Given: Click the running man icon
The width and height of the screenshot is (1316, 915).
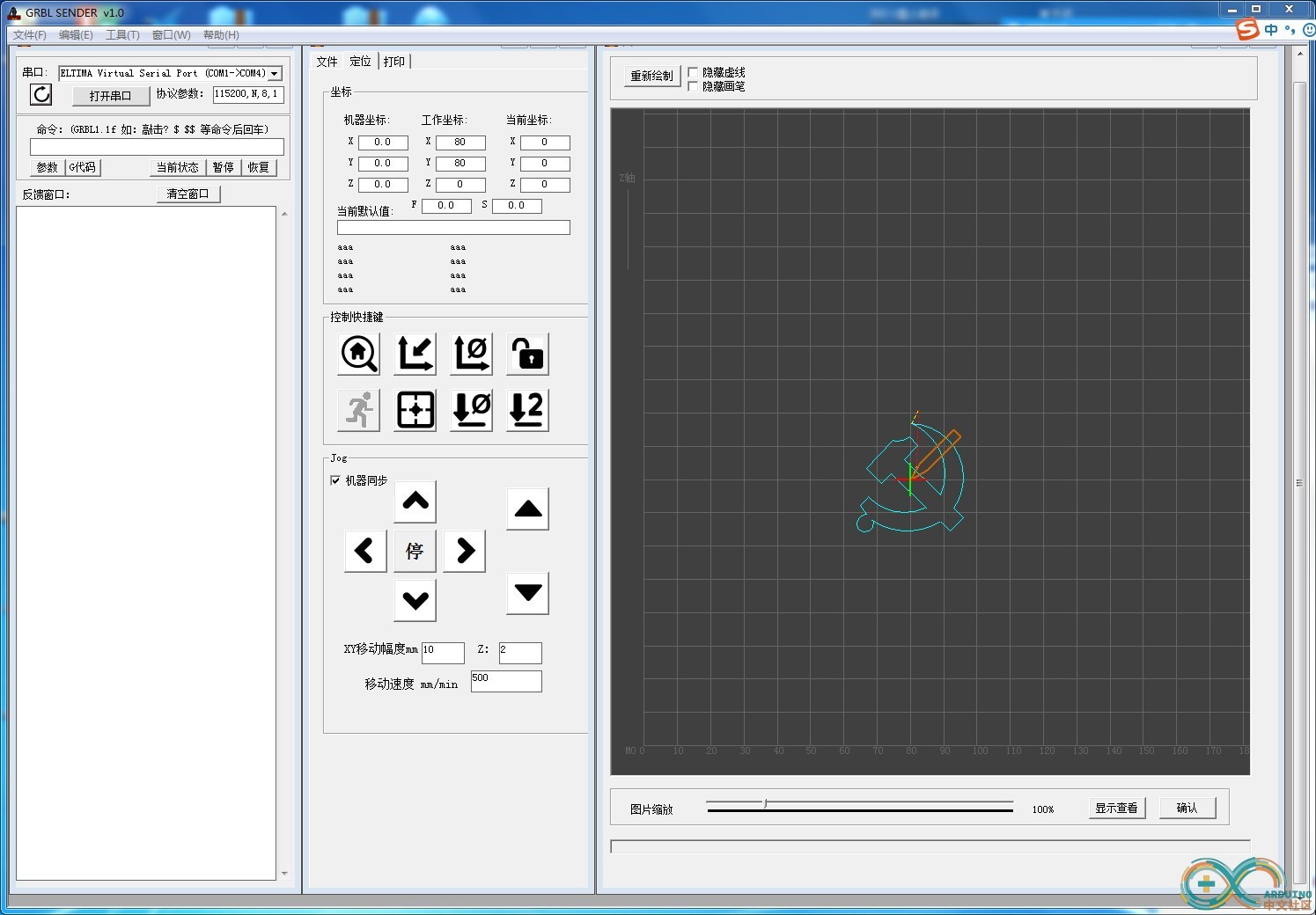Looking at the screenshot, I should (359, 410).
